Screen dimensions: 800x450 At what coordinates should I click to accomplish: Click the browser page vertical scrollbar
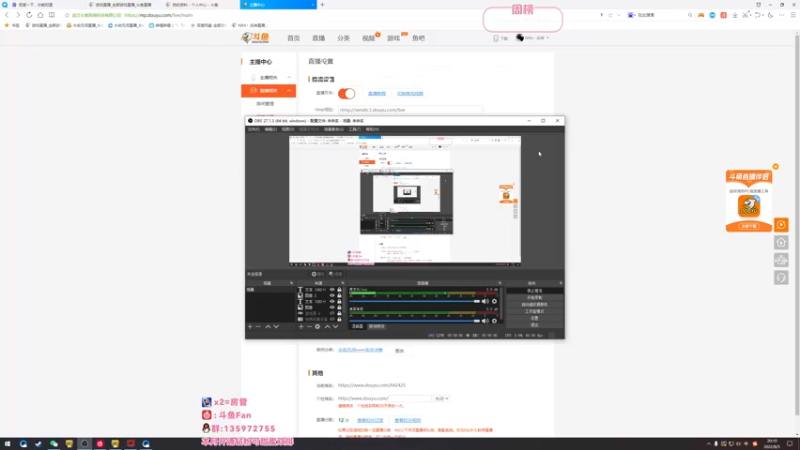click(797, 224)
